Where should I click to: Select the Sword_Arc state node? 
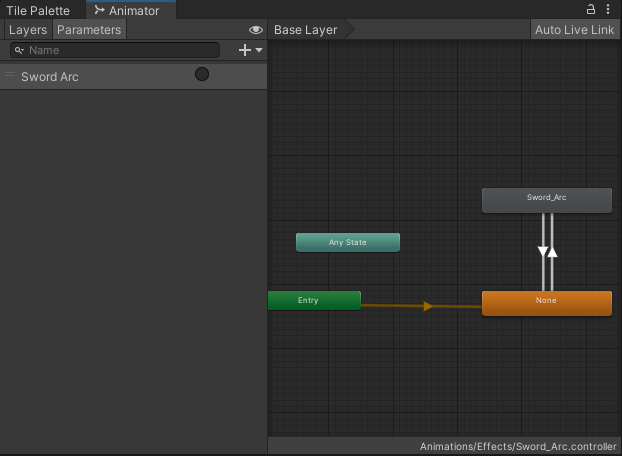click(547, 200)
